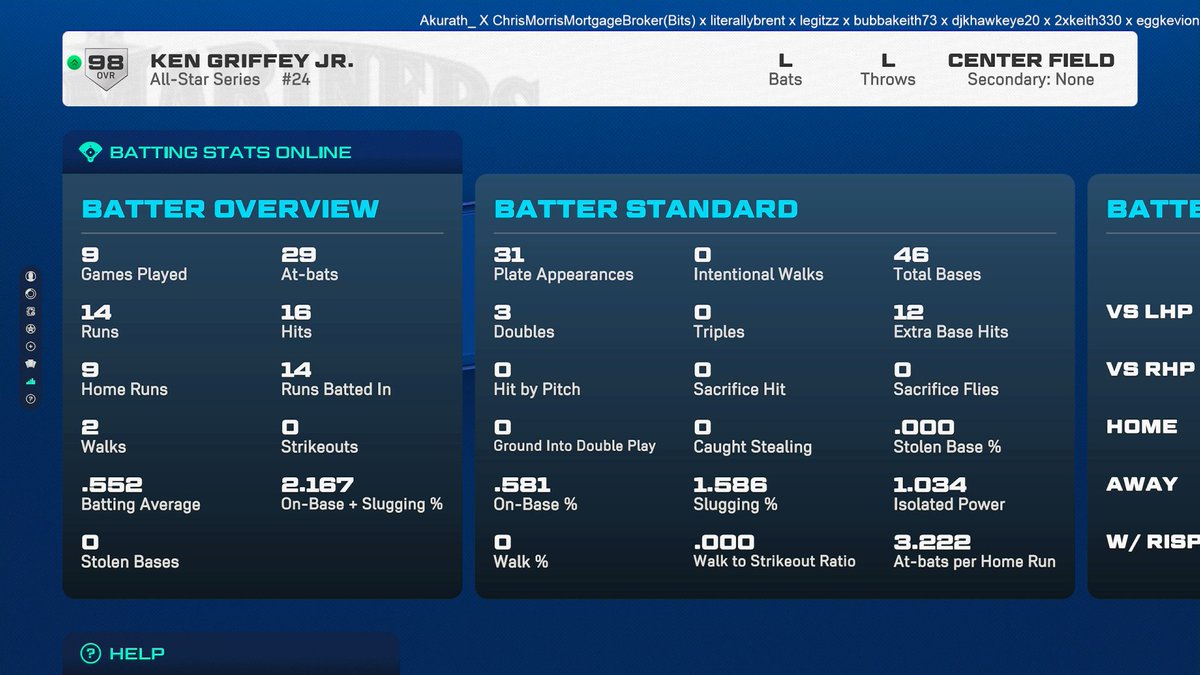
Task: Click the Plate Appearances stat showing 31
Action: click(x=564, y=264)
